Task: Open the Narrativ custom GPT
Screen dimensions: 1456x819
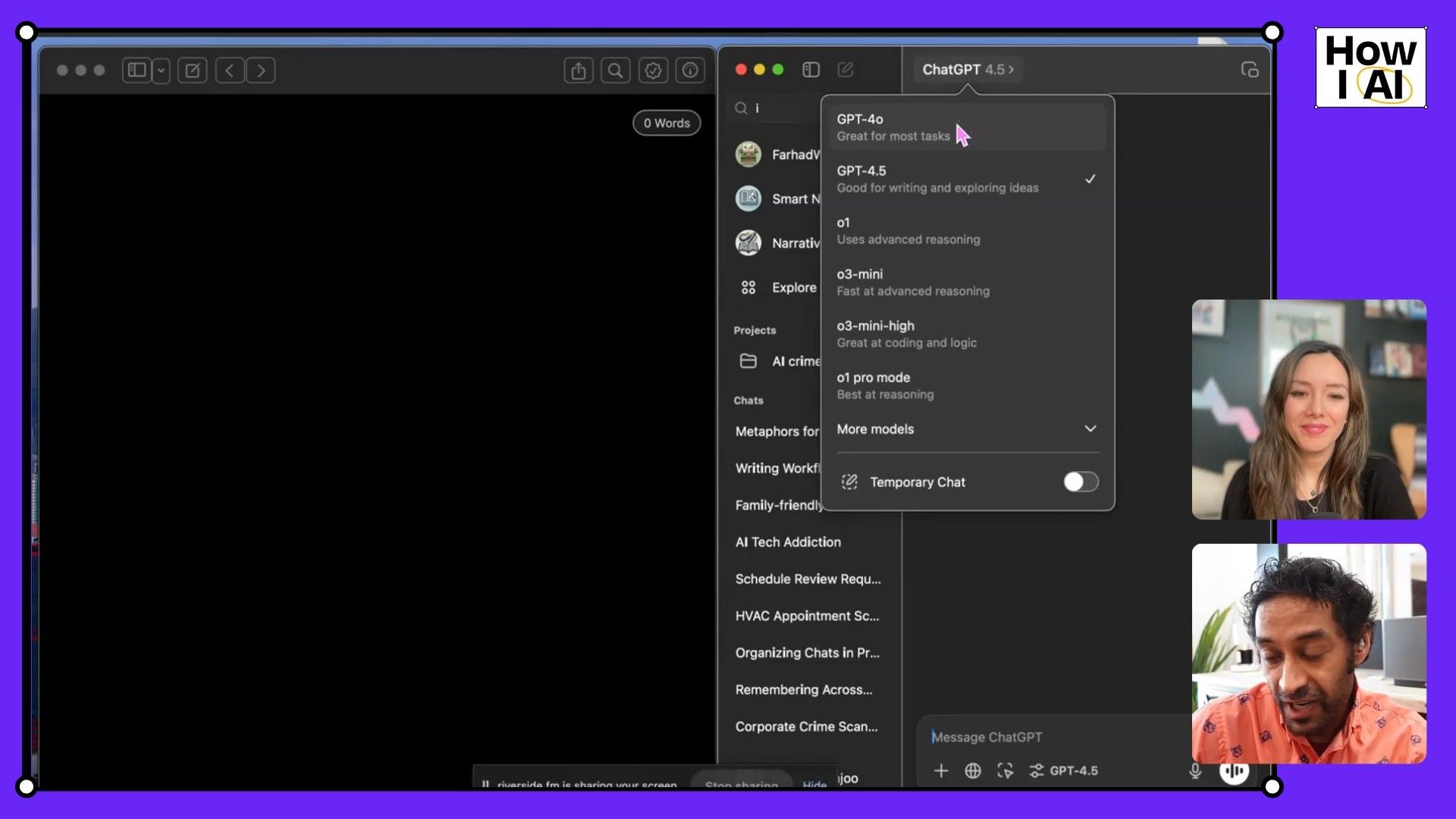Action: pos(777,243)
